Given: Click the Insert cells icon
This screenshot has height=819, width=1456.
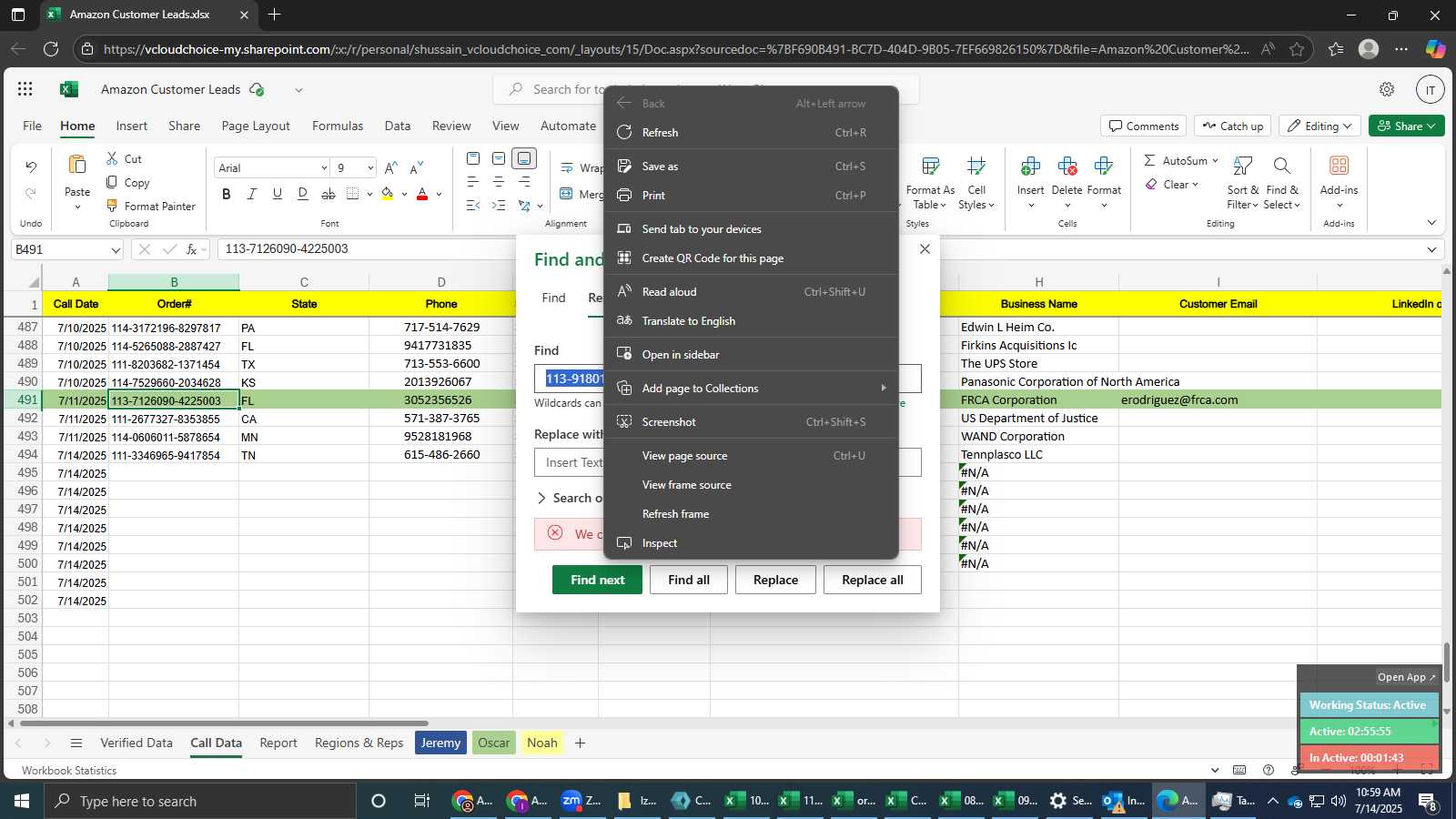Looking at the screenshot, I should coord(1030,166).
